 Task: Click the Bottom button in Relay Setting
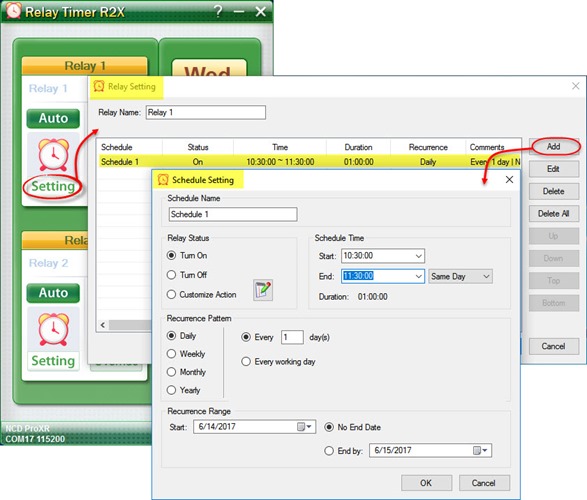pos(554,303)
